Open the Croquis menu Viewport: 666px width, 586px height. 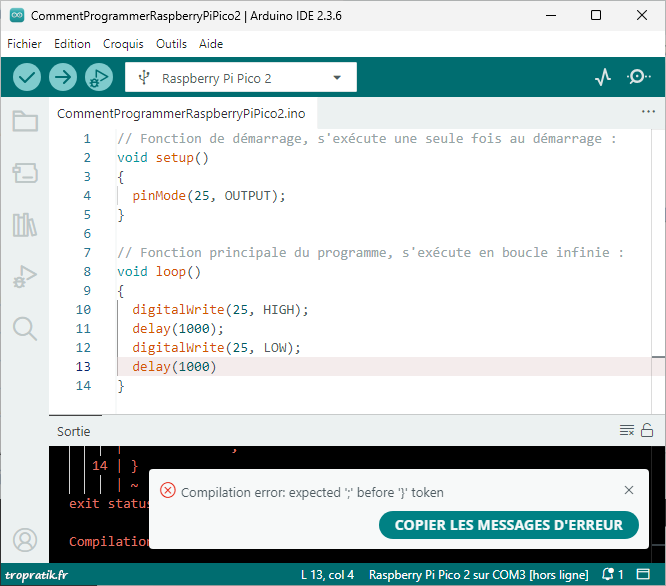(123, 44)
